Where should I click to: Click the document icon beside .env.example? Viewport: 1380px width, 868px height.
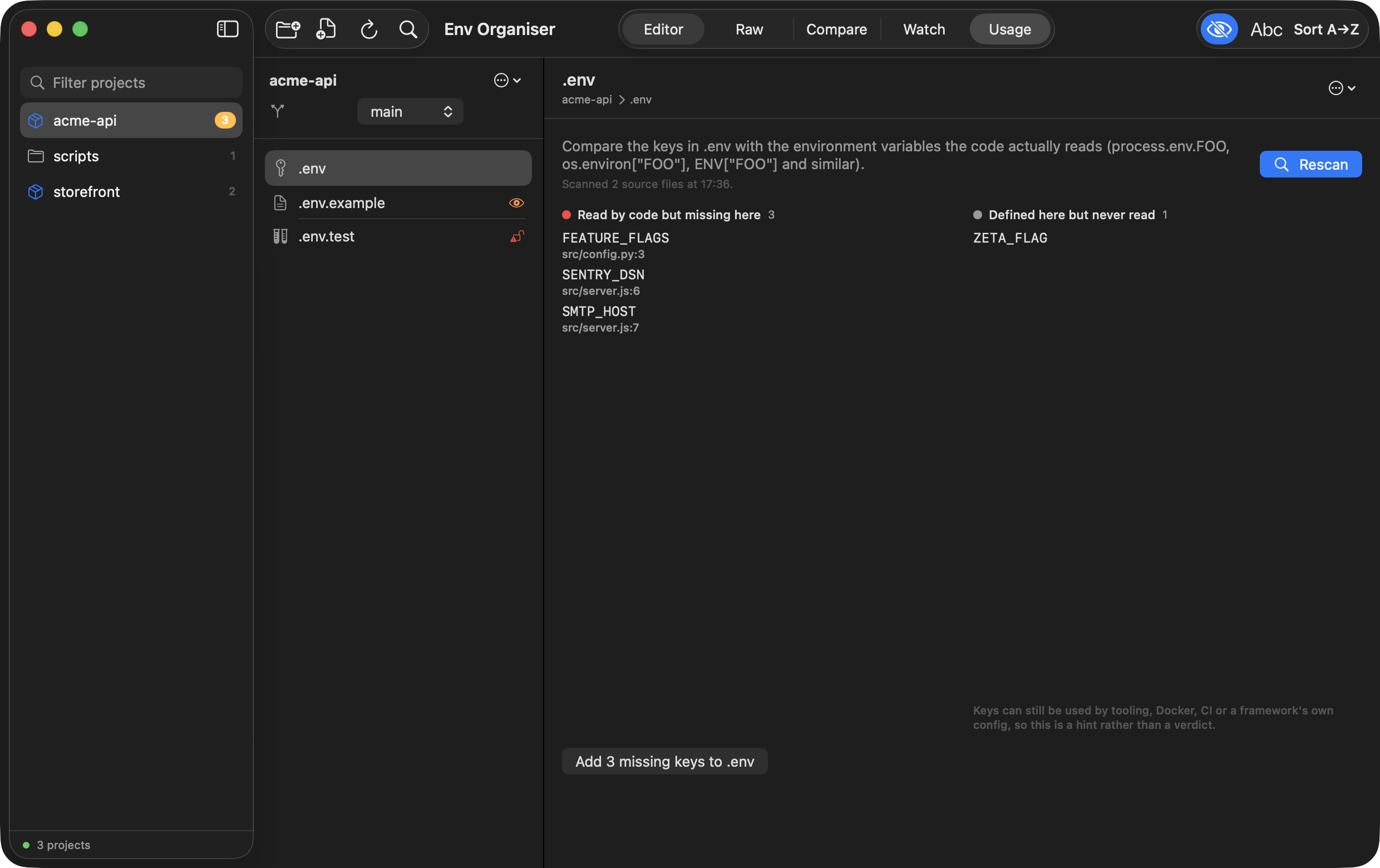280,203
